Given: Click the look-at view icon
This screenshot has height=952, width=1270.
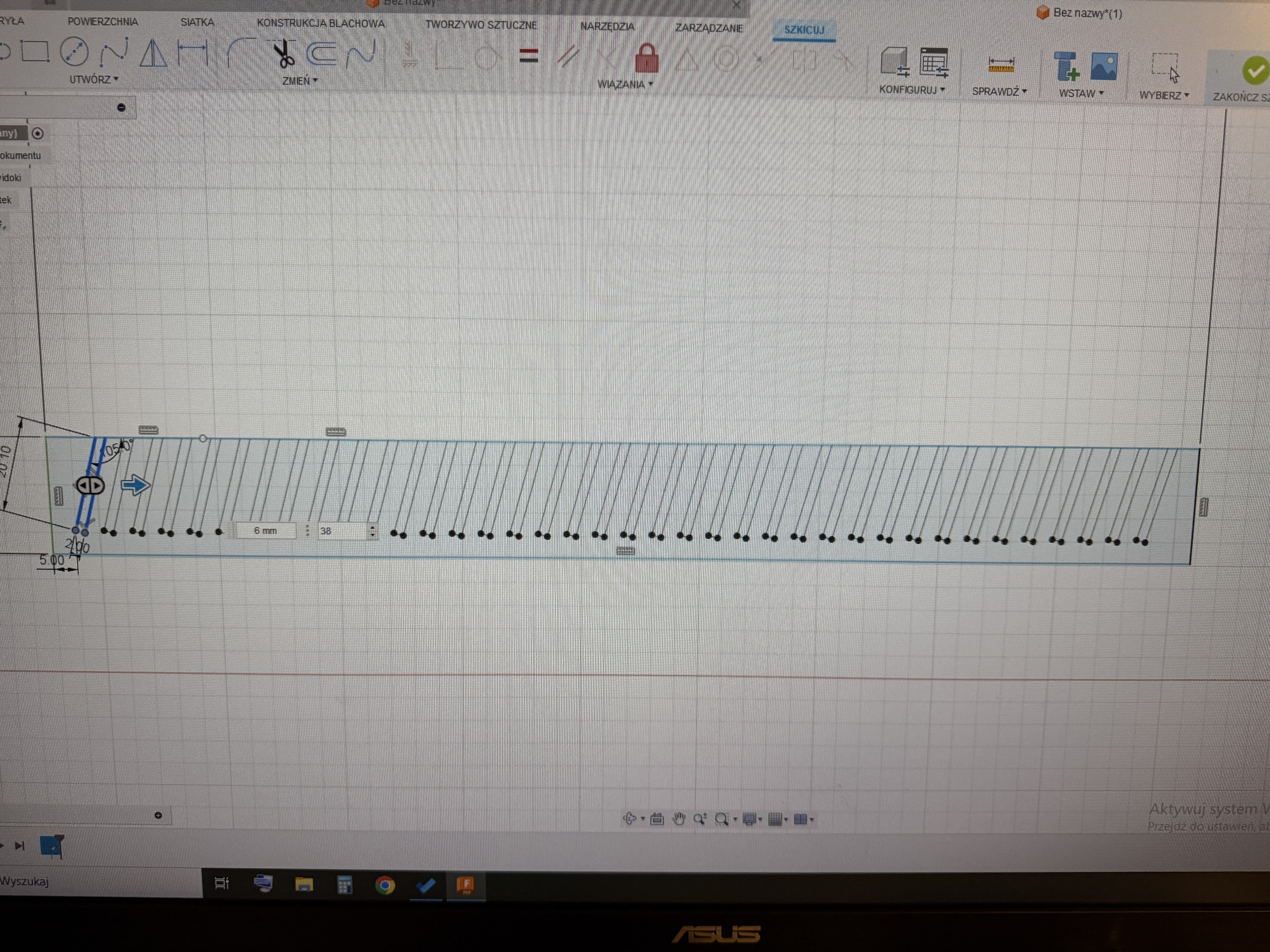Looking at the screenshot, I should (x=657, y=819).
